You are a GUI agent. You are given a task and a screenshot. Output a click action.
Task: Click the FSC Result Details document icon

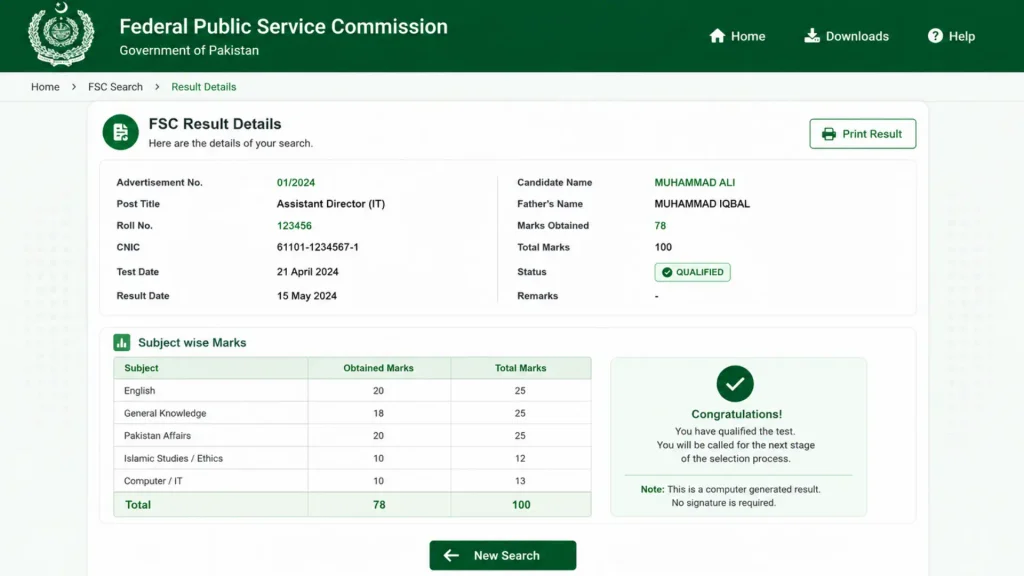pos(121,132)
